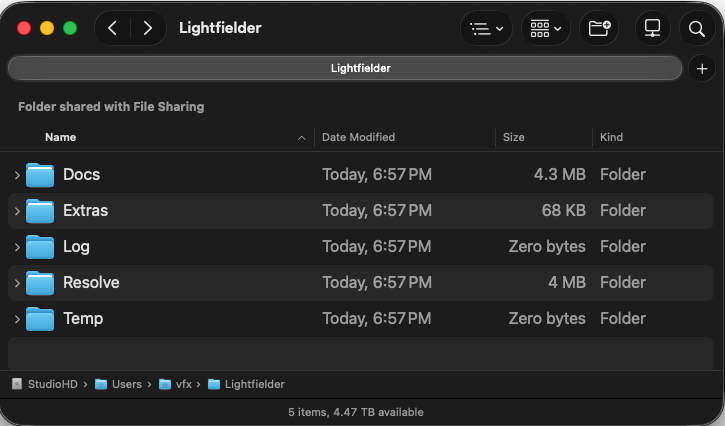This screenshot has height=426, width=725.
Task: Click the Log folder name
Action: (76, 247)
